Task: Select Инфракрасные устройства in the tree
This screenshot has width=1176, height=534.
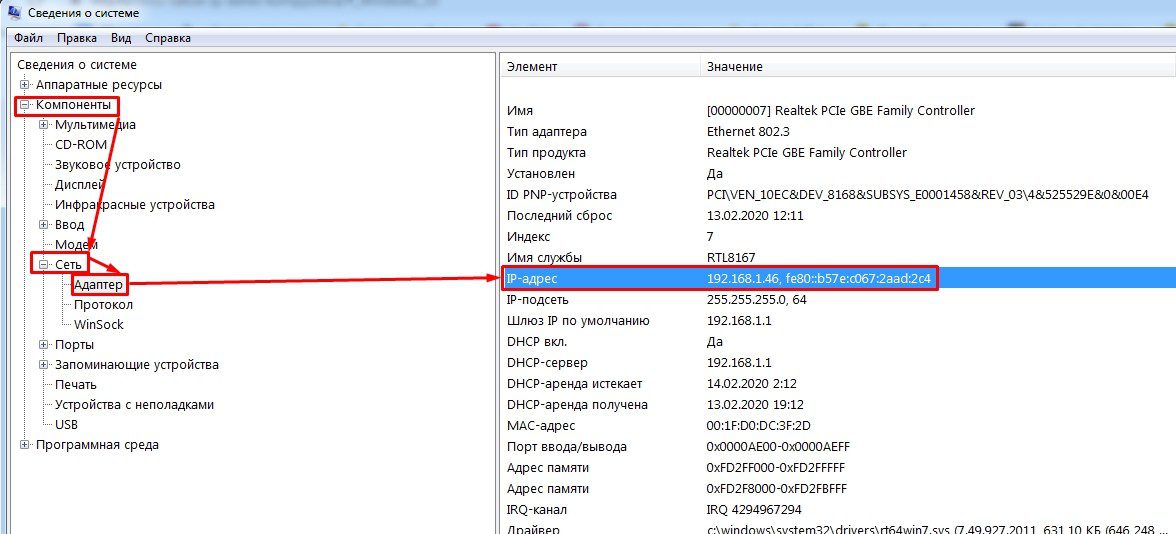Action: tap(135, 204)
